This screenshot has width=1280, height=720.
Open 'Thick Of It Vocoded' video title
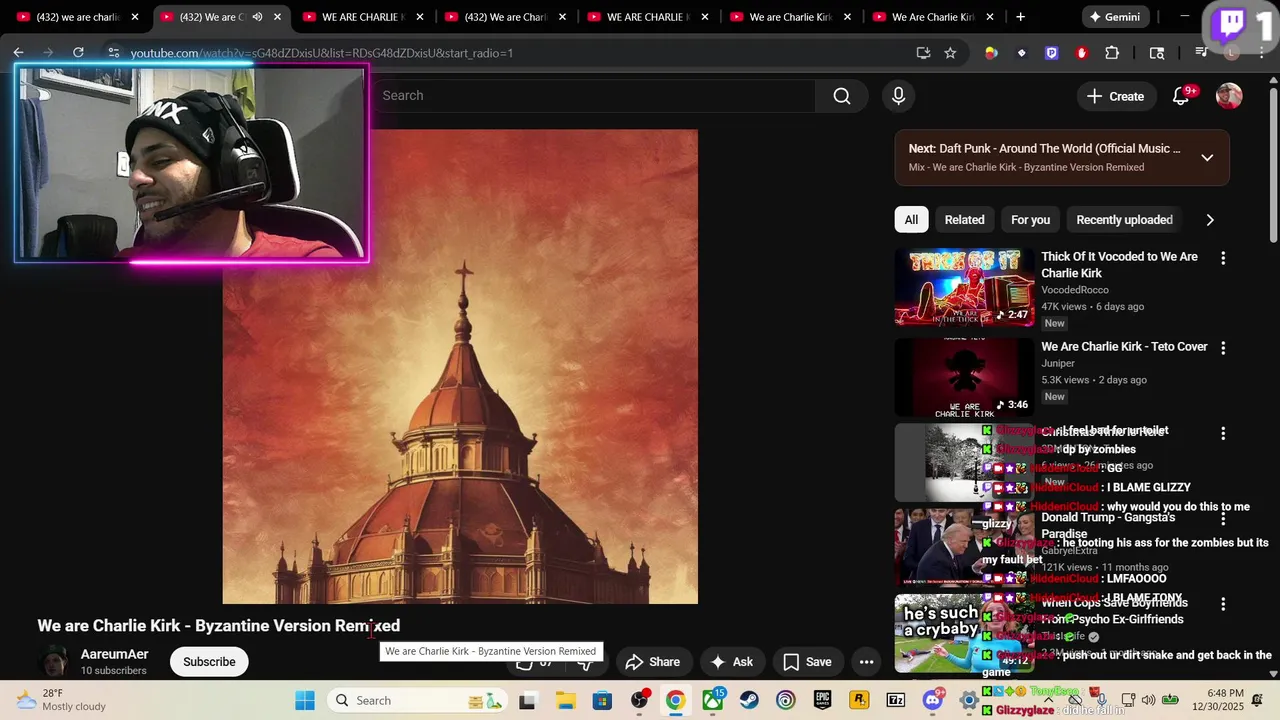1119,265
